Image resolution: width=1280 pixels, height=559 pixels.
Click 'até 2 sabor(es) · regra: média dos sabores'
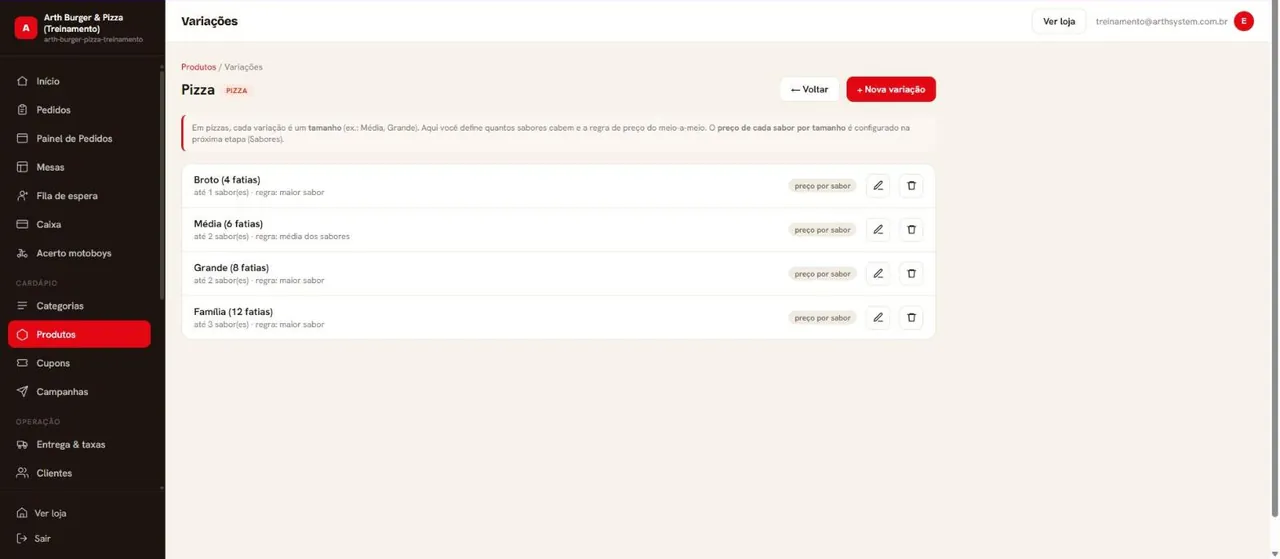click(272, 237)
